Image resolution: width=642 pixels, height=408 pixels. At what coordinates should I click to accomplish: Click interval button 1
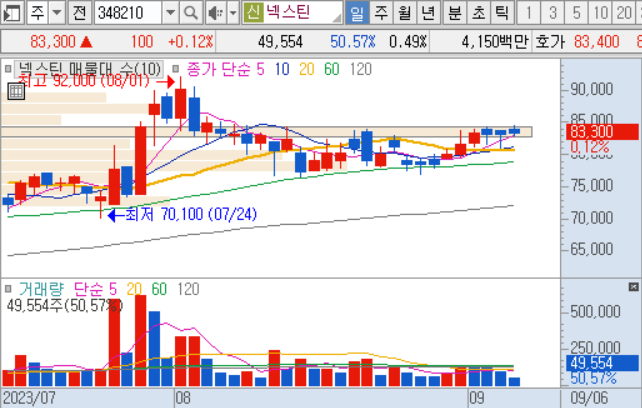(529, 13)
